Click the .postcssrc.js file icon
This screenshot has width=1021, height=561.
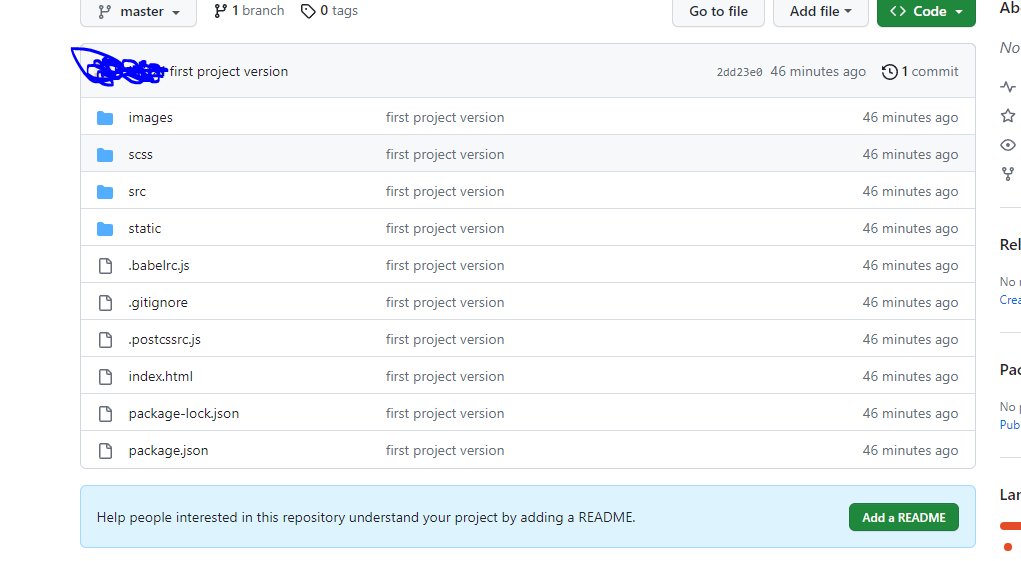coord(105,340)
